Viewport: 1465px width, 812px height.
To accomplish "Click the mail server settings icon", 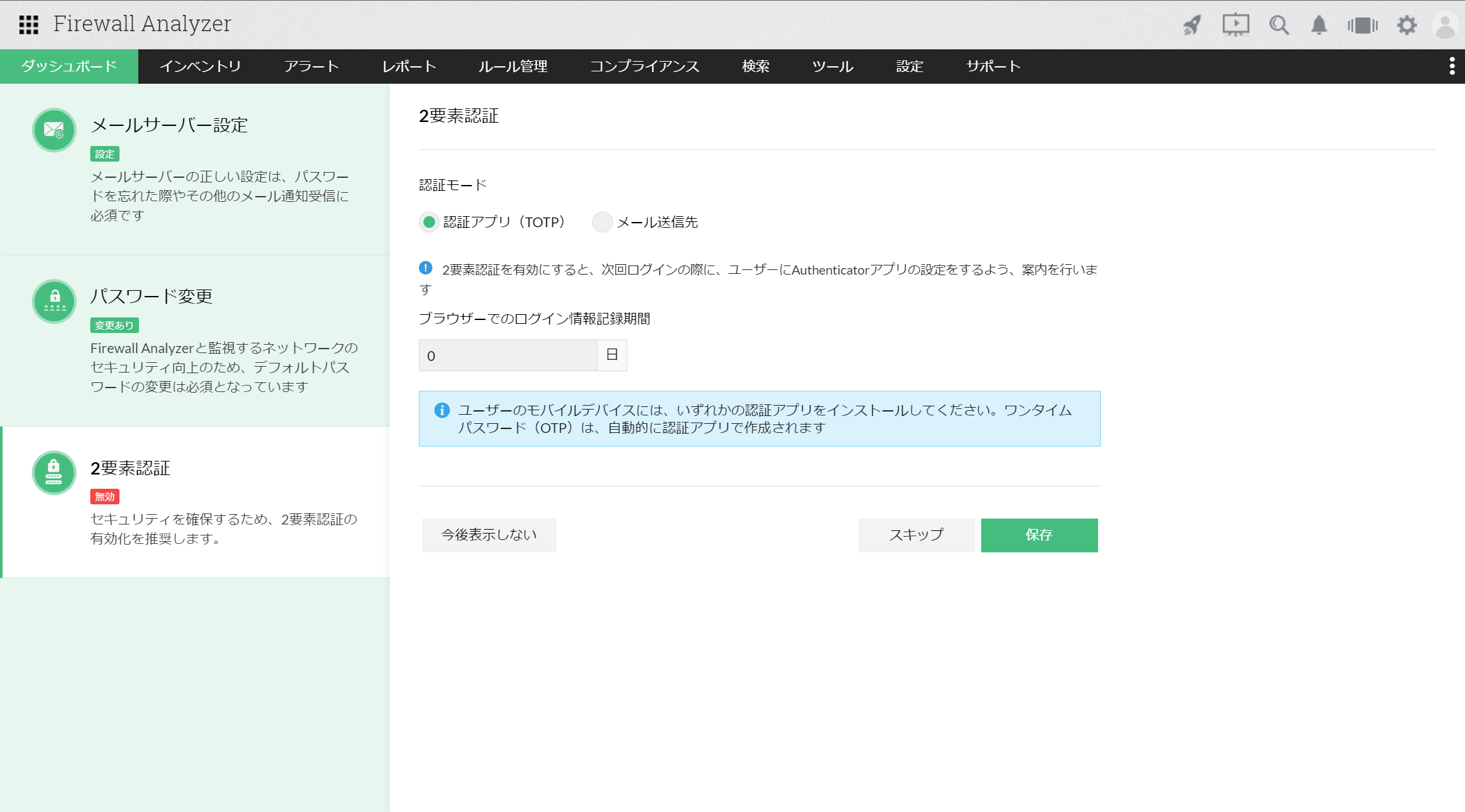I will pyautogui.click(x=55, y=130).
